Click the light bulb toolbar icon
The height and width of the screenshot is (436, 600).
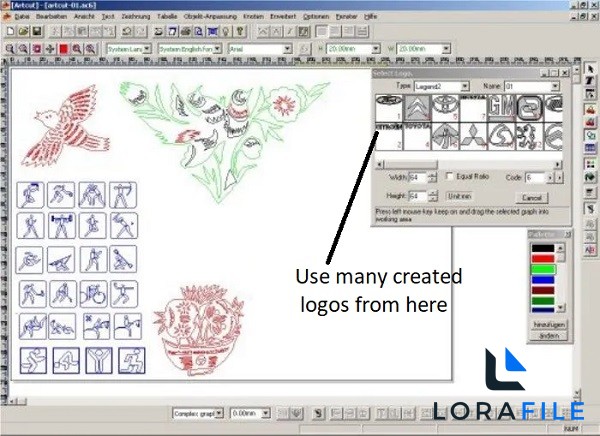227,31
